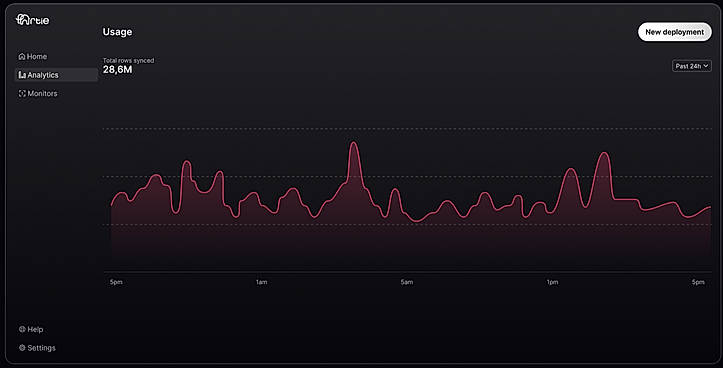Click the 1pm time axis label
Viewport: 723px width, 368px height.
[x=552, y=282]
